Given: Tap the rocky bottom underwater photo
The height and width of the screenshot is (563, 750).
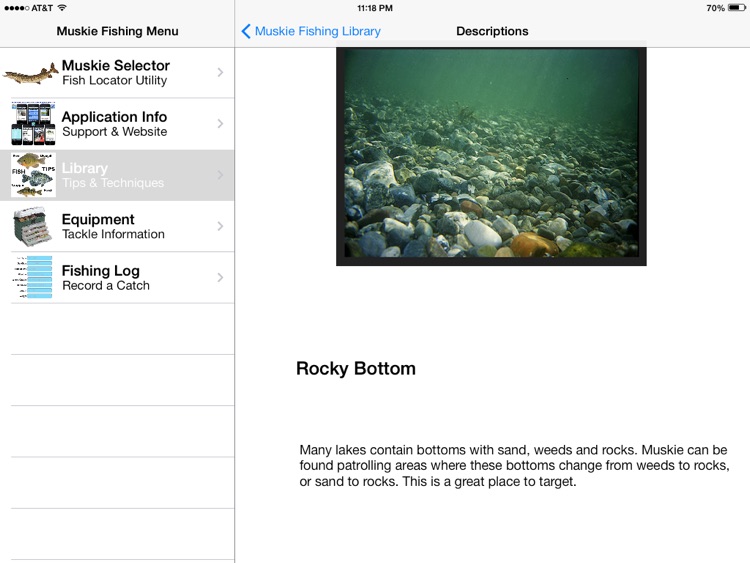Looking at the screenshot, I should pos(491,156).
